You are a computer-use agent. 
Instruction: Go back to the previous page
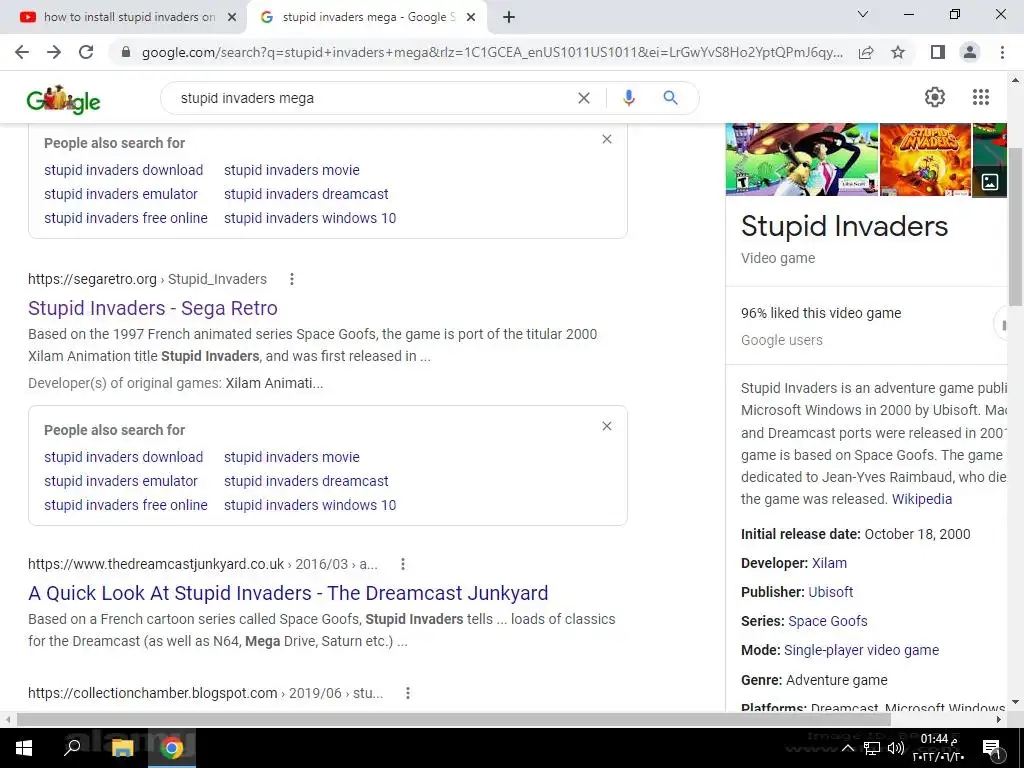pyautogui.click(x=22, y=52)
